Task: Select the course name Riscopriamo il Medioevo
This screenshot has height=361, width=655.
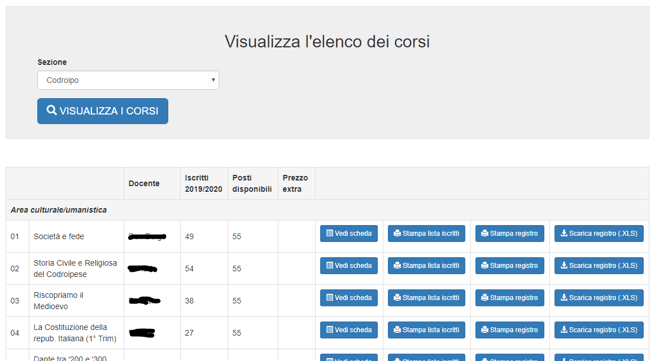Action: point(58,301)
